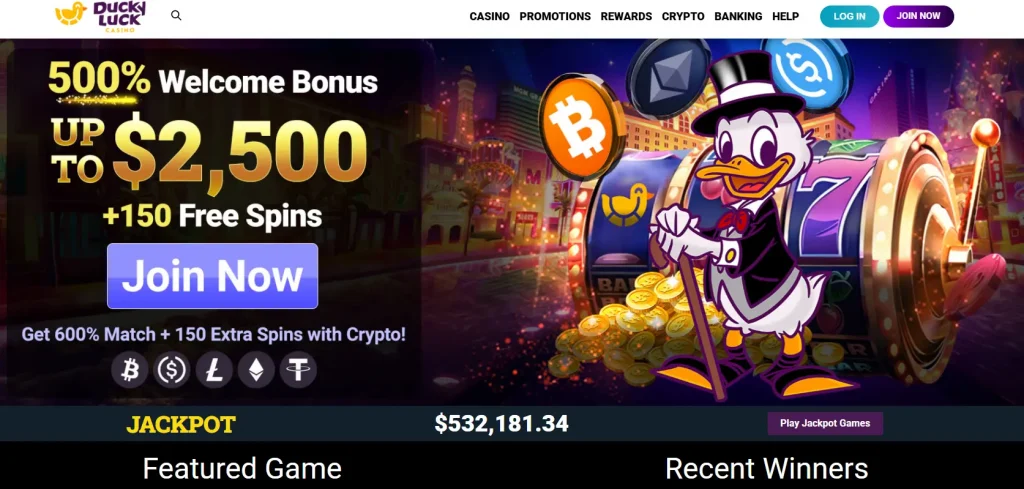The height and width of the screenshot is (489, 1024).
Task: Go to the Rewards menu item
Action: 626,16
